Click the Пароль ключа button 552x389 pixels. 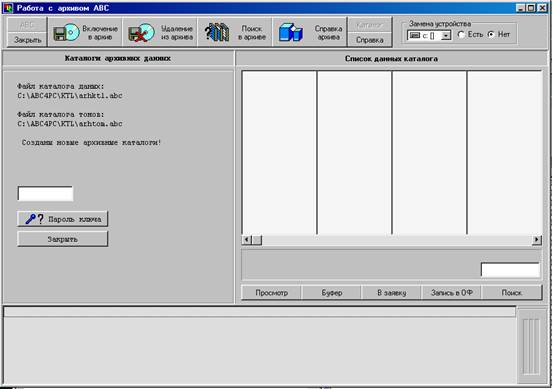[x=63, y=219]
